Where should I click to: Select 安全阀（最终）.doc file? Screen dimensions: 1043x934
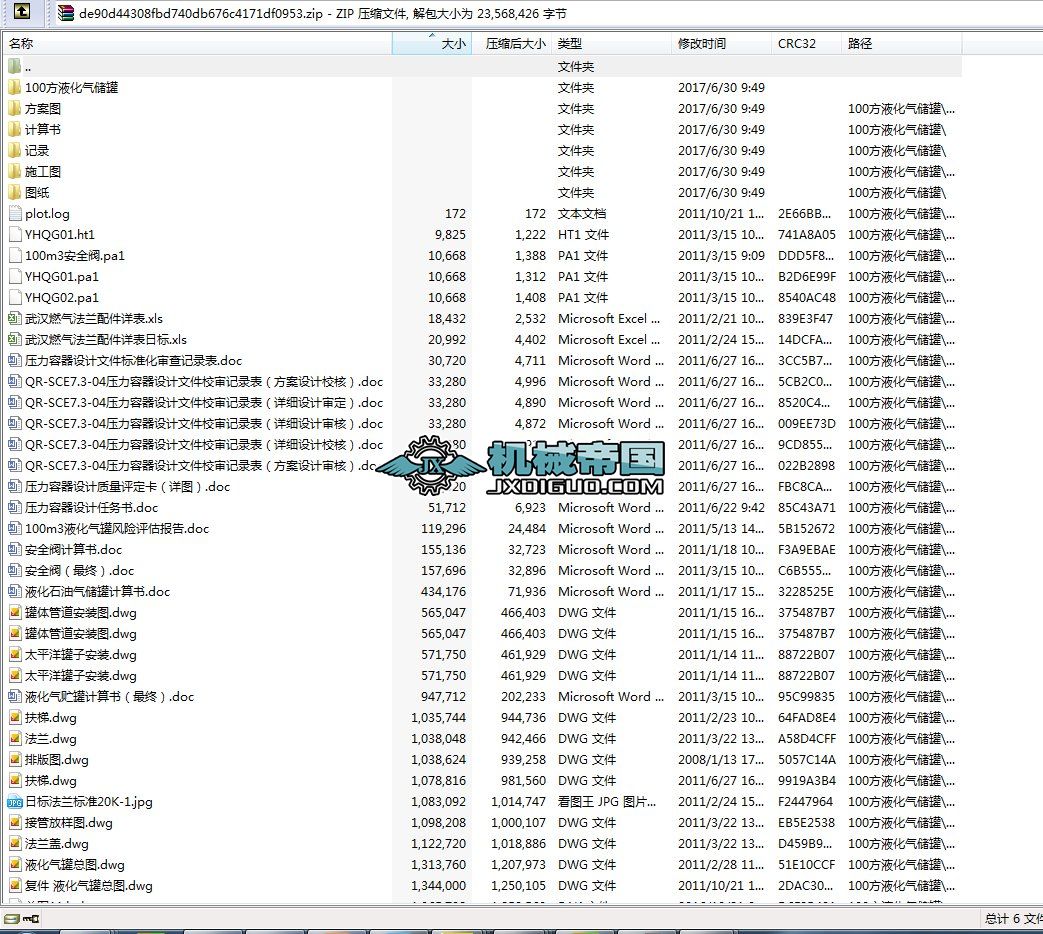pos(79,571)
